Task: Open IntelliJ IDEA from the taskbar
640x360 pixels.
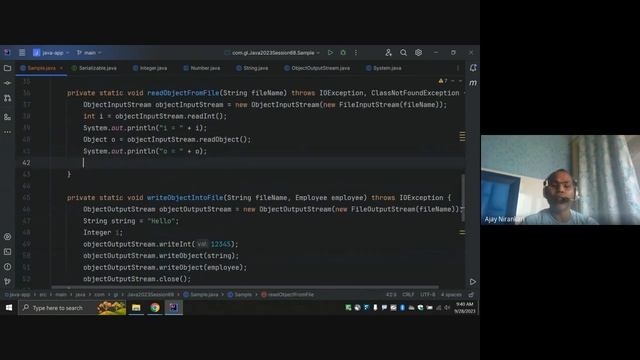Action: point(173,308)
